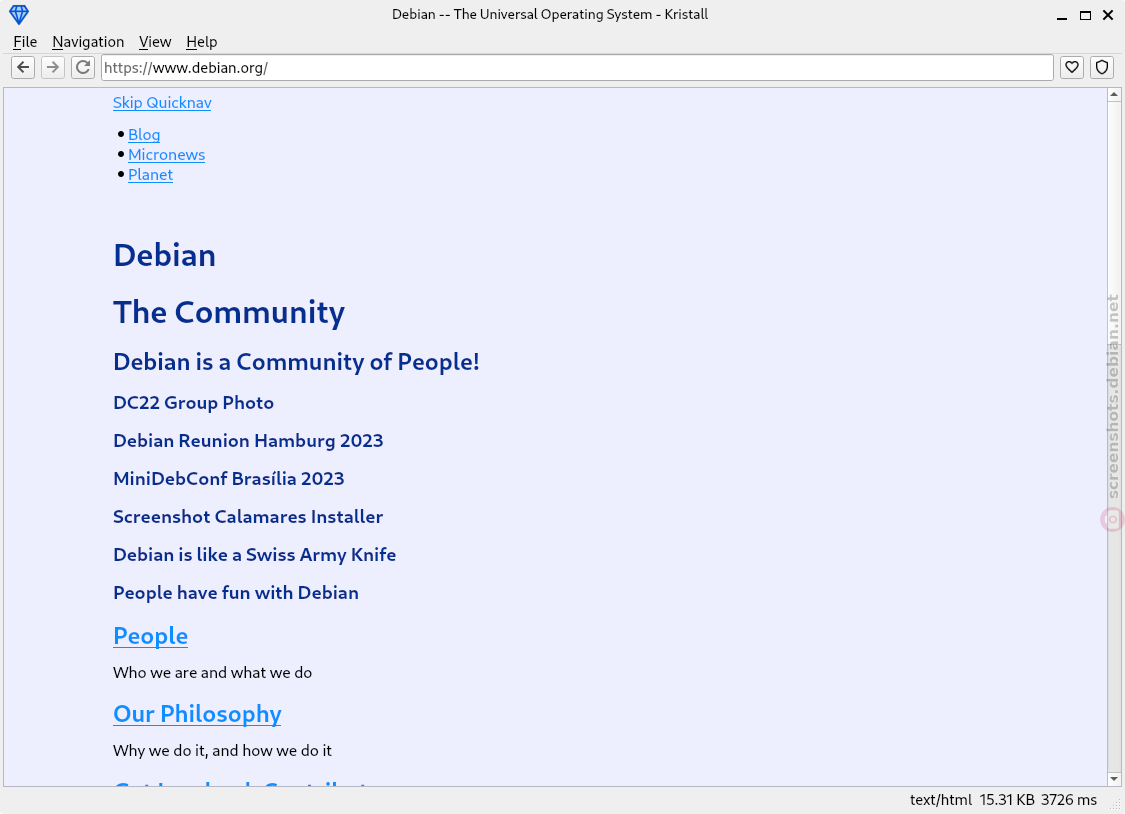Open the View menu
The width and height of the screenshot is (1125, 814).
pyautogui.click(x=155, y=42)
